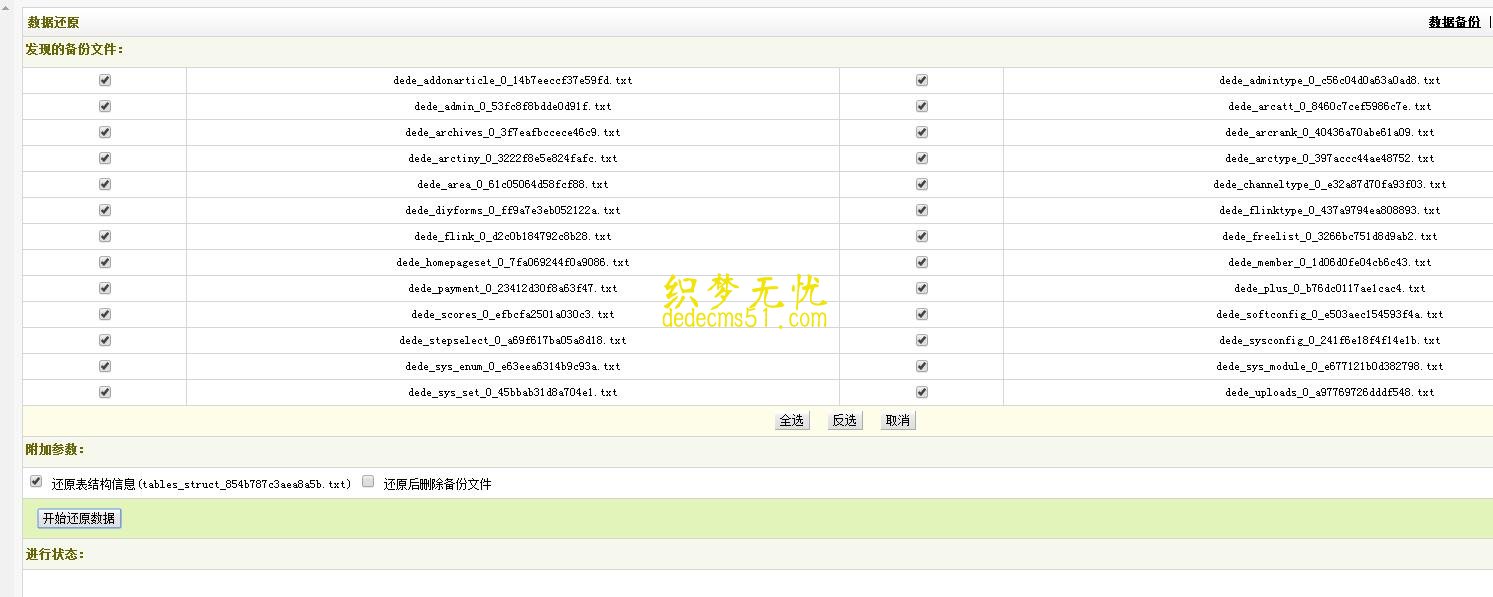The width and height of the screenshot is (1493, 597).
Task: Toggle selection of dede_admin backup file
Action: (104, 106)
